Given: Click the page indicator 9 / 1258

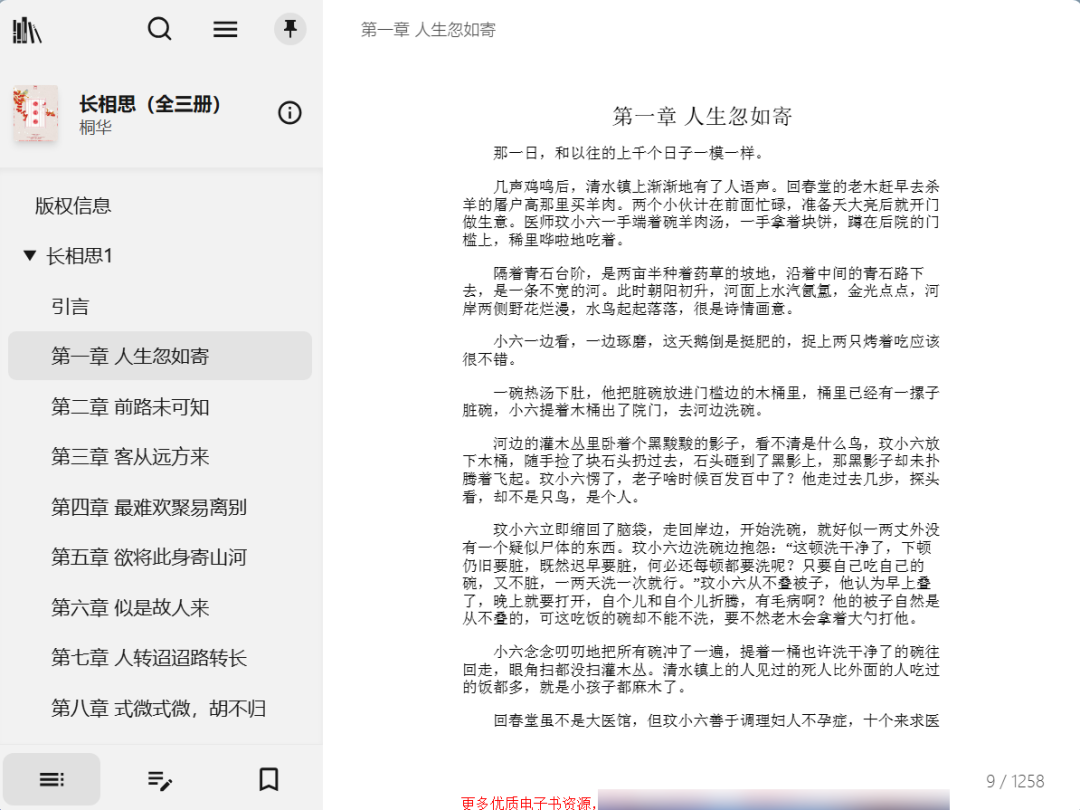Looking at the screenshot, I should click(1015, 781).
